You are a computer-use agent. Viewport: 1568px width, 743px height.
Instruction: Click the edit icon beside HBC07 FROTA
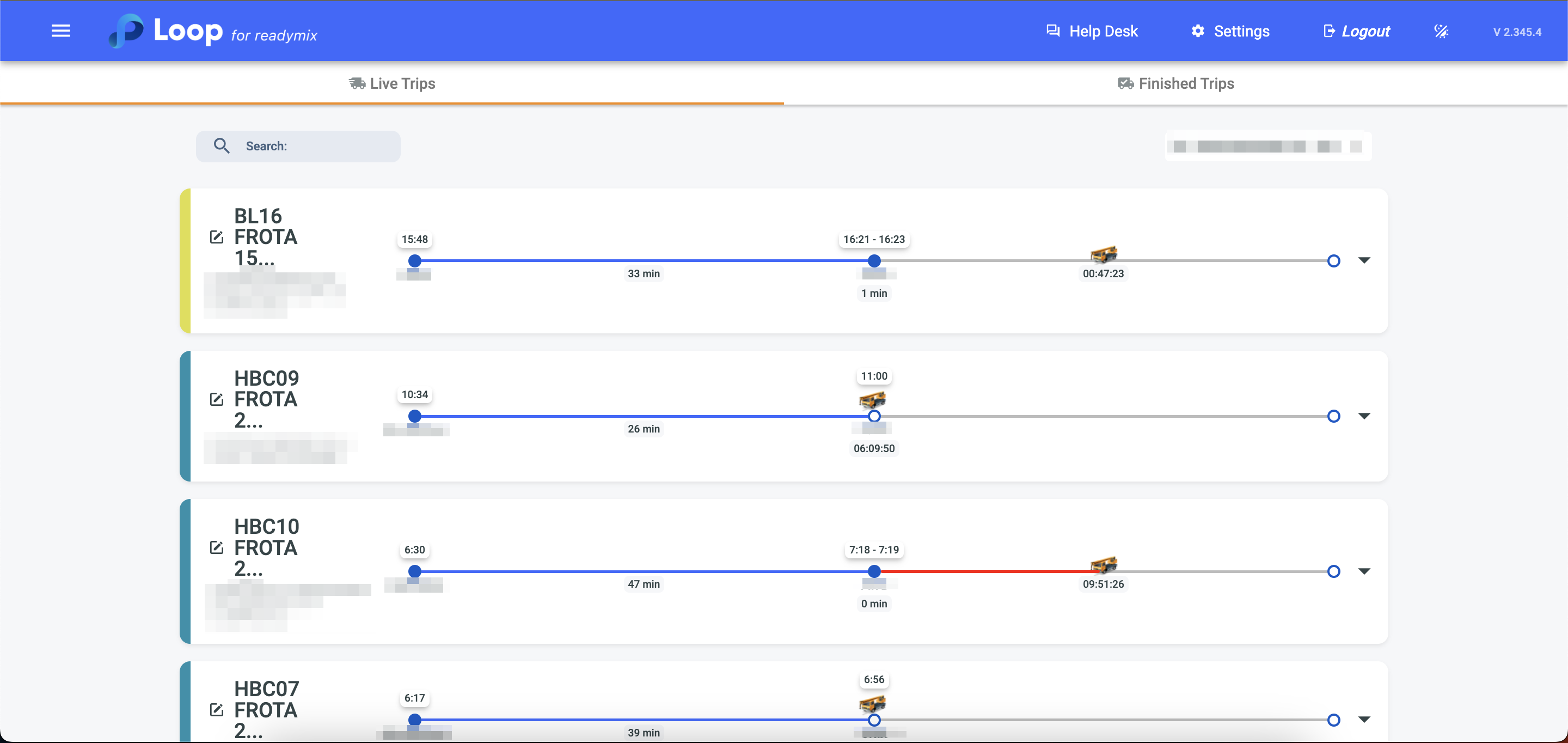coord(216,710)
